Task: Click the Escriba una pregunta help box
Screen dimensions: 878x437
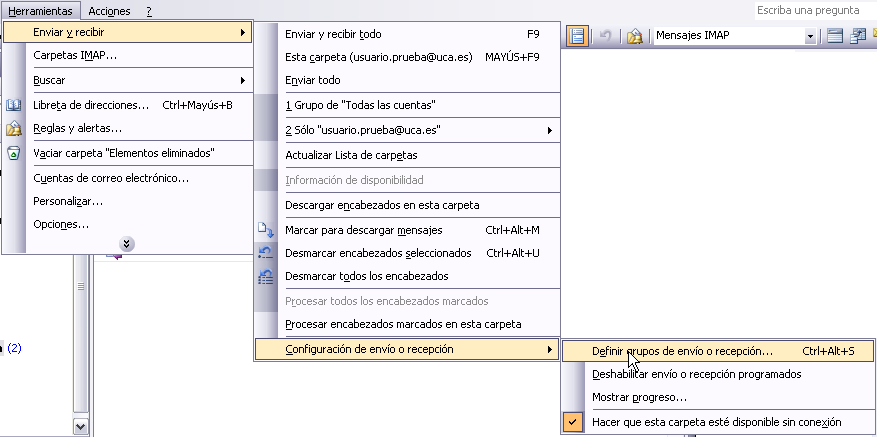Action: click(x=815, y=10)
